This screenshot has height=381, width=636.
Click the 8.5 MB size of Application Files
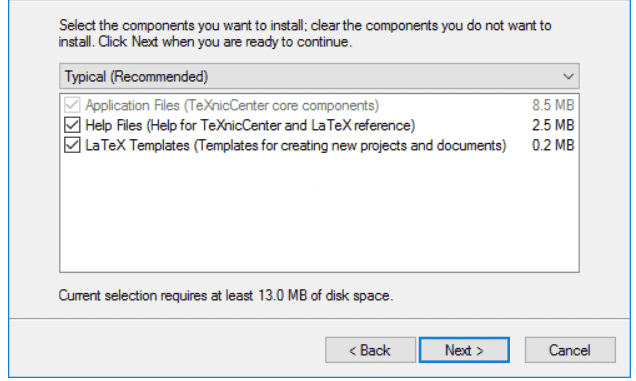553,105
